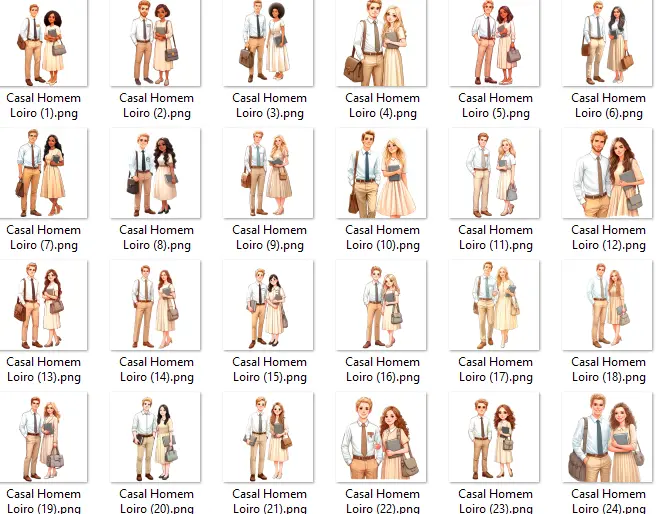Select thumbnail of Casal Homem Loiro (19).png
The width and height of the screenshot is (658, 514).
point(43,437)
